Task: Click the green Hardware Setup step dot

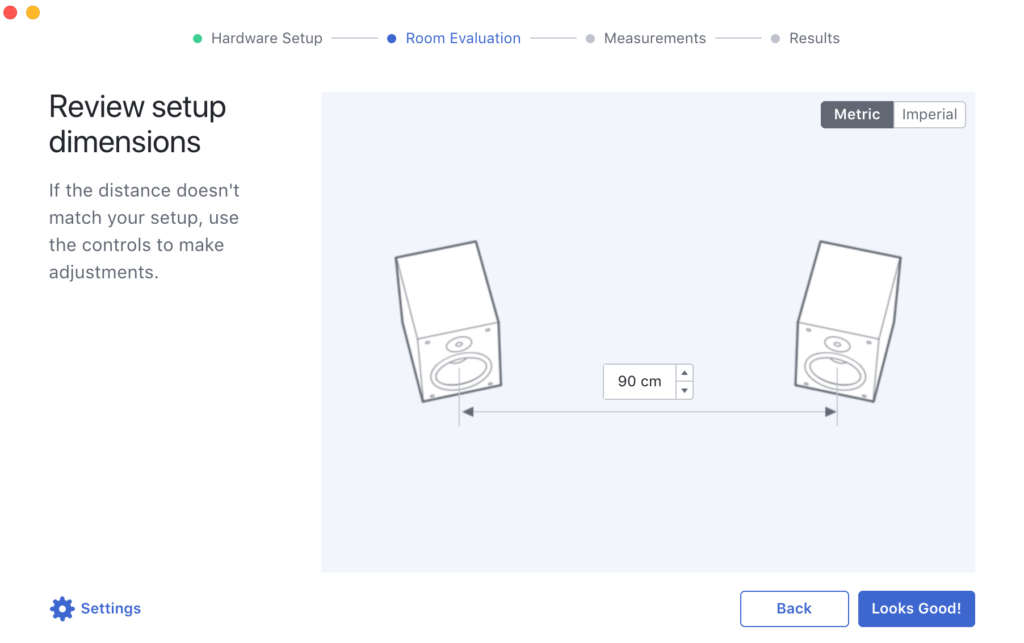Action: tap(197, 39)
